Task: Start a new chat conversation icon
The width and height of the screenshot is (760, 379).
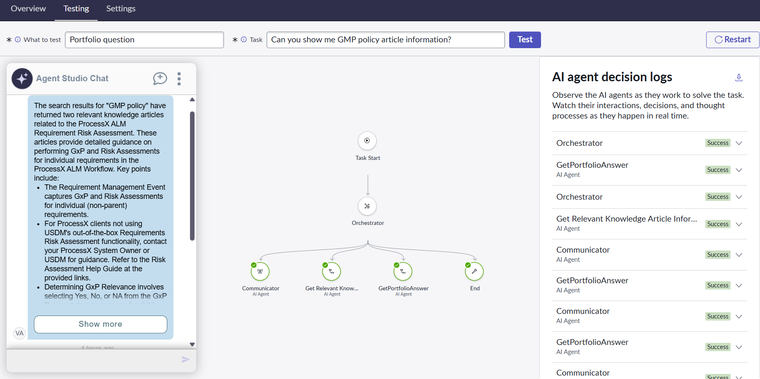Action: pyautogui.click(x=160, y=79)
